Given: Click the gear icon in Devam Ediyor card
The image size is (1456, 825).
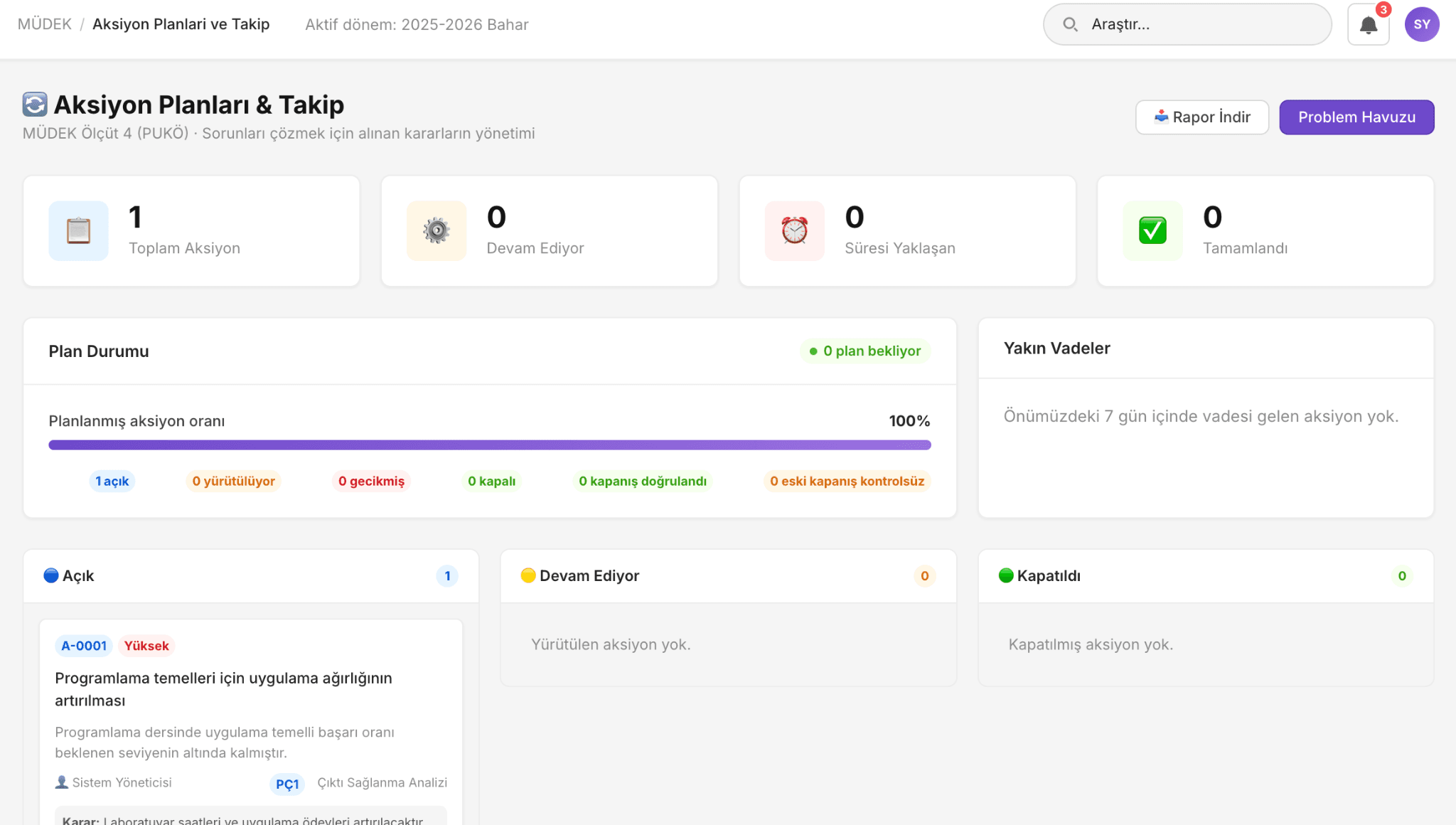Looking at the screenshot, I should click(x=437, y=231).
